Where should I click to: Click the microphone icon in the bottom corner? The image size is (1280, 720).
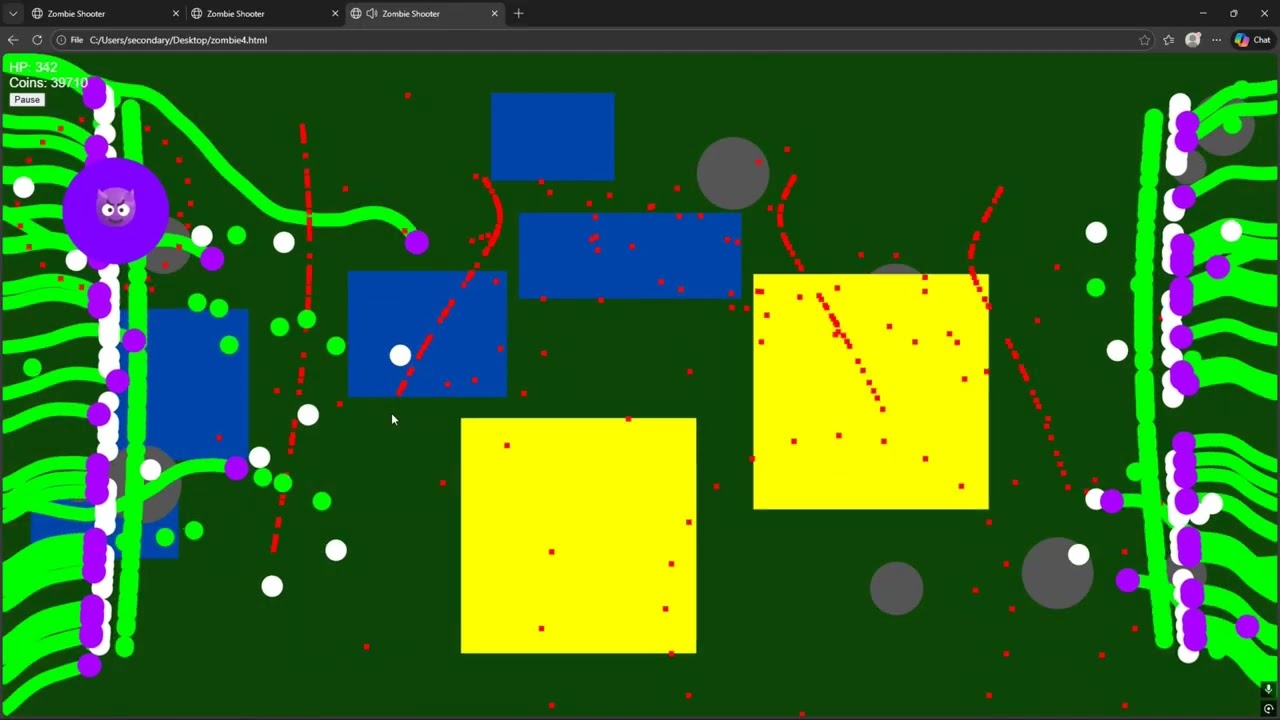[1268, 689]
